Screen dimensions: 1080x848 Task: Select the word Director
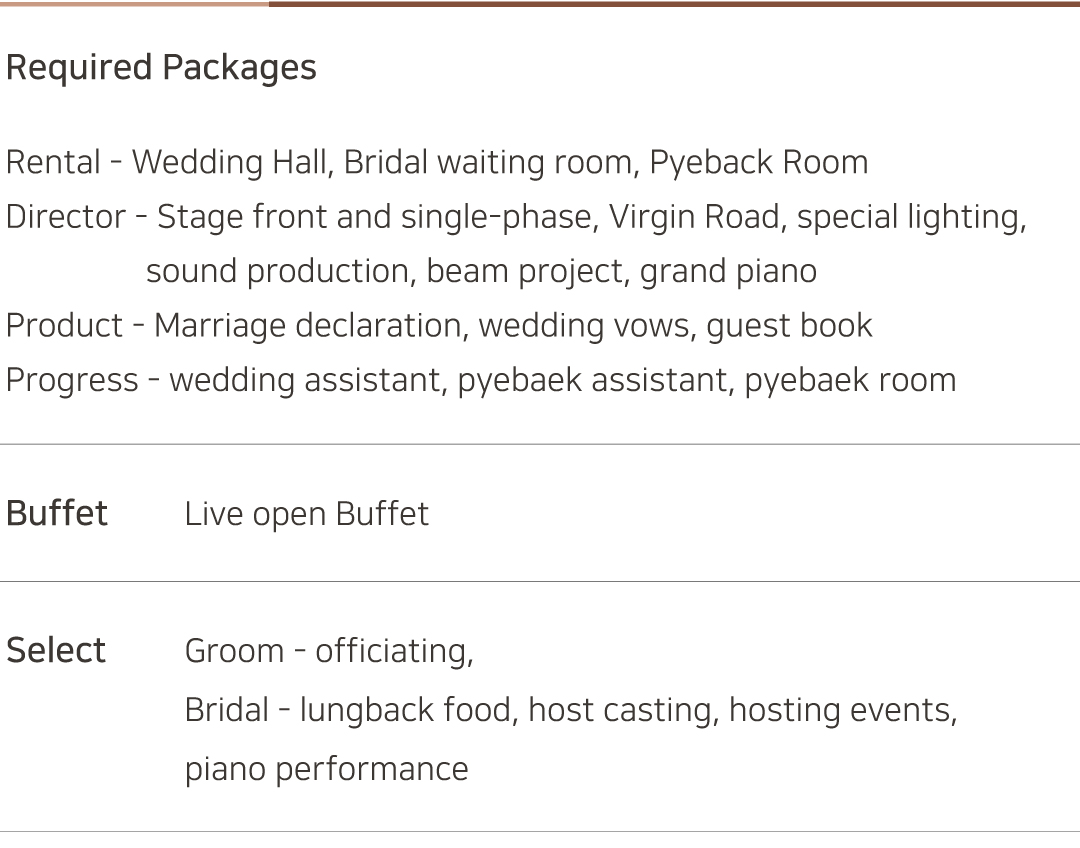(65, 217)
